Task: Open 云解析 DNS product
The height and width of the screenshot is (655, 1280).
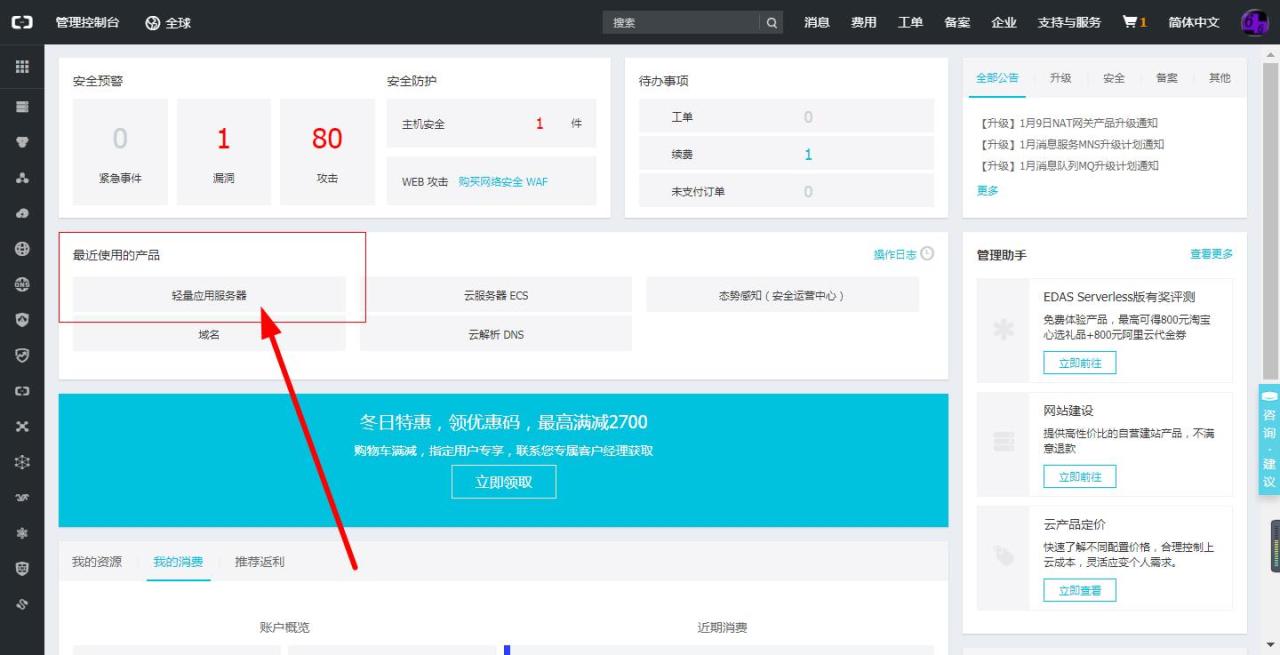Action: (x=496, y=334)
